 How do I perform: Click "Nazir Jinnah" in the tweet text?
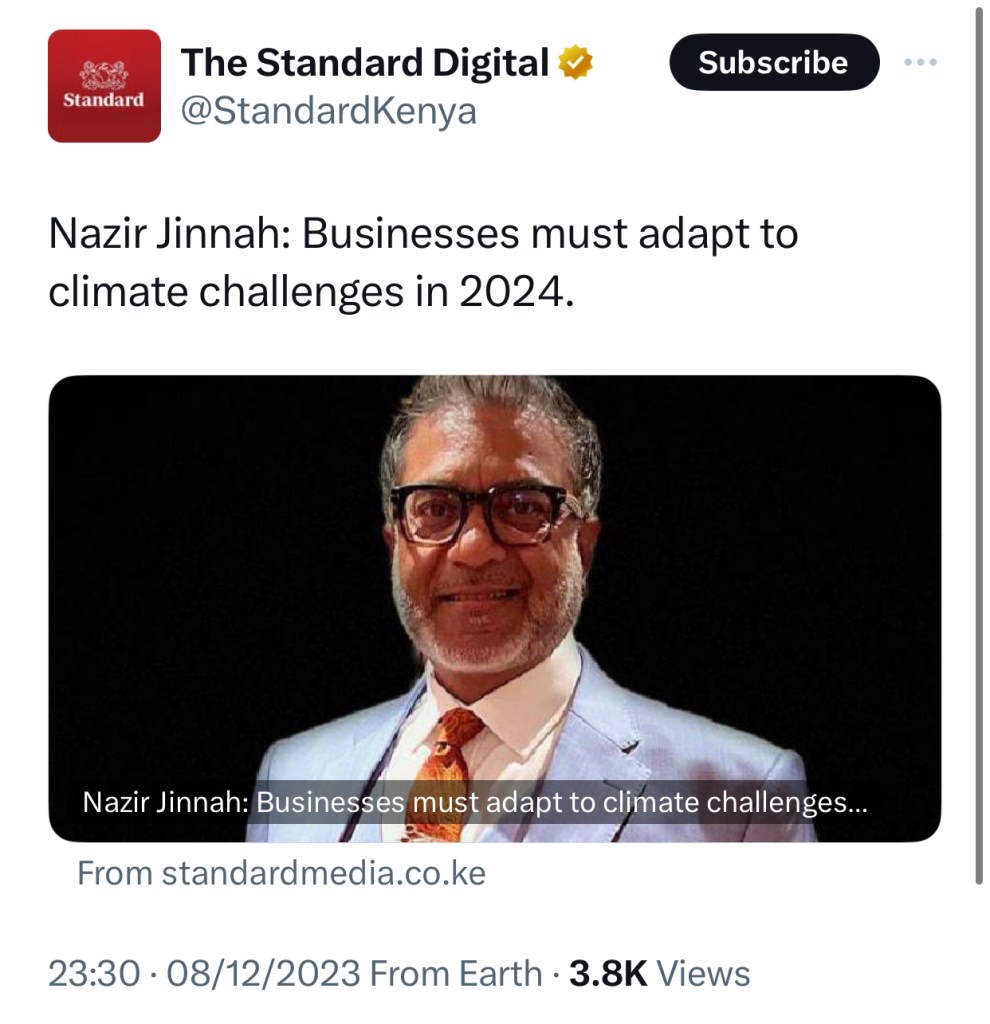click(165, 235)
